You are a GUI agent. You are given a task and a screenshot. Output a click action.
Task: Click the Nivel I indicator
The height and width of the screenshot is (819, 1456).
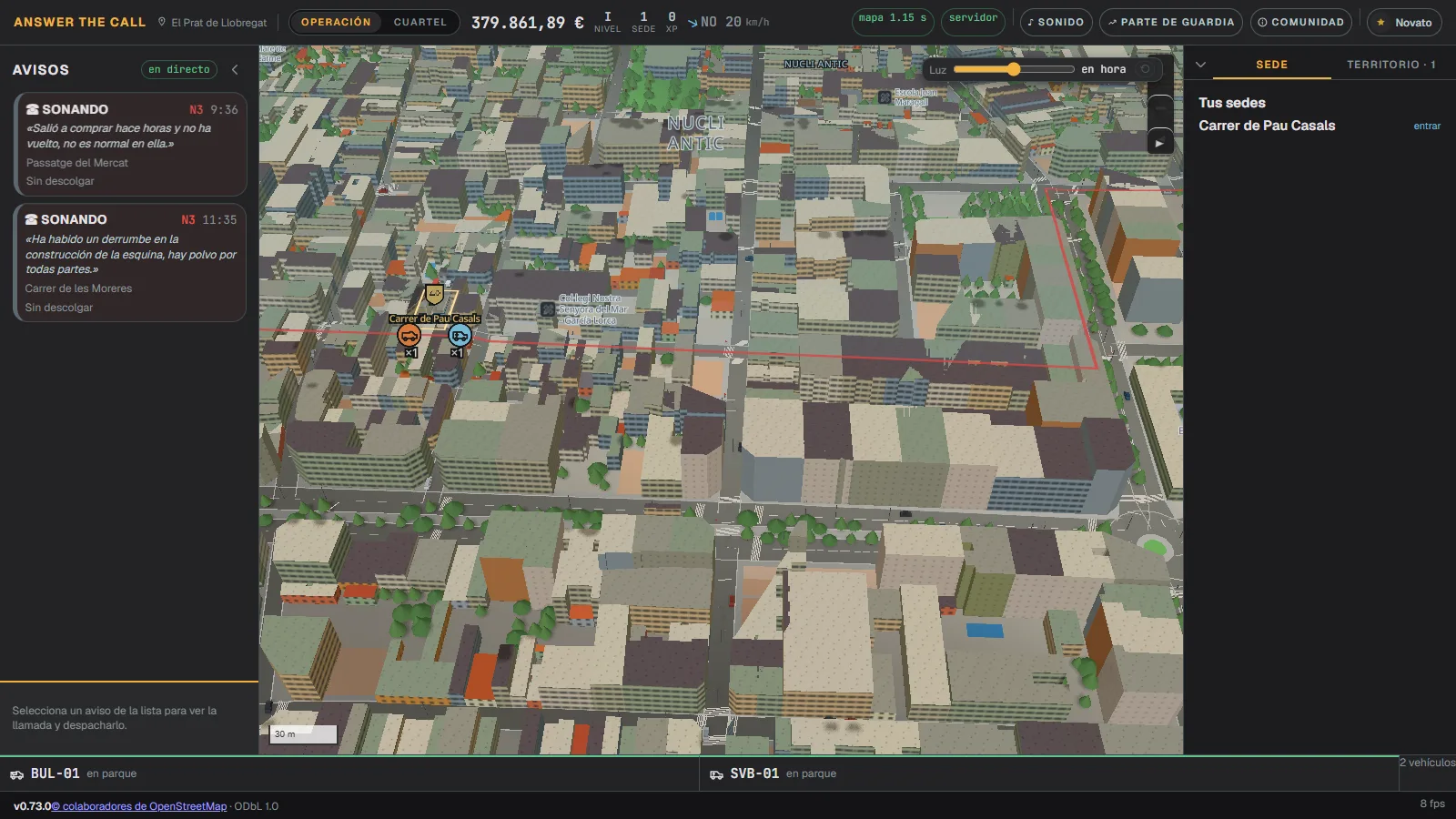(607, 22)
